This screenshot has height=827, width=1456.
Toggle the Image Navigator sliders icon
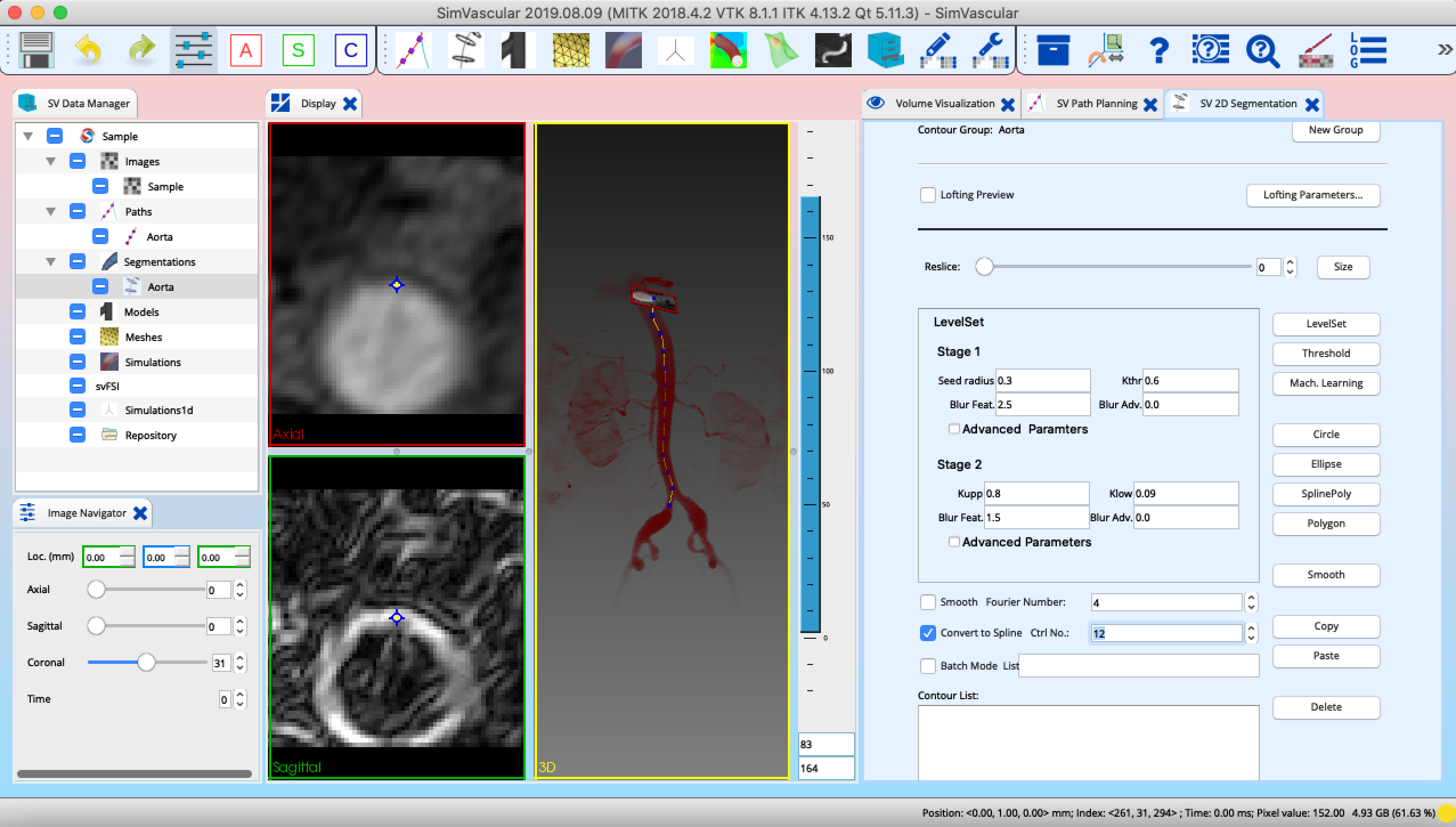[193, 51]
